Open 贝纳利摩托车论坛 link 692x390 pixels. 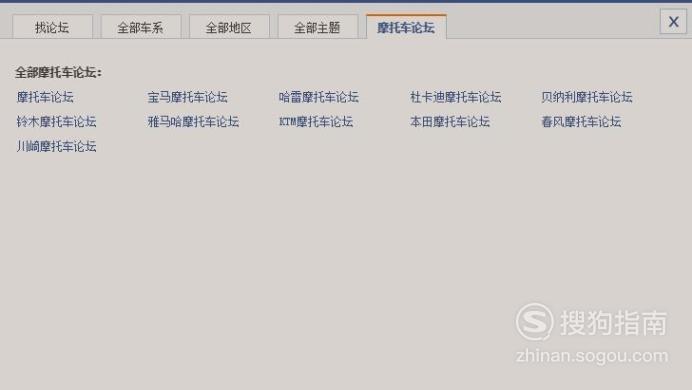coord(587,97)
